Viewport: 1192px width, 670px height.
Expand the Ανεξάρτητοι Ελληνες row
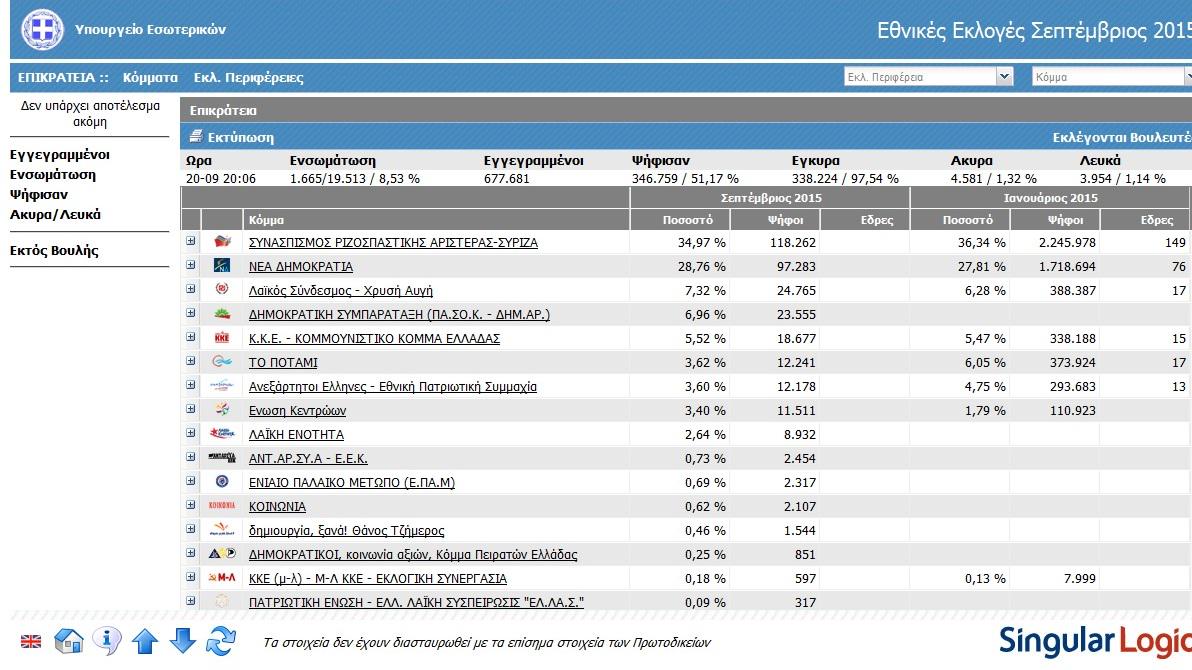coord(191,385)
